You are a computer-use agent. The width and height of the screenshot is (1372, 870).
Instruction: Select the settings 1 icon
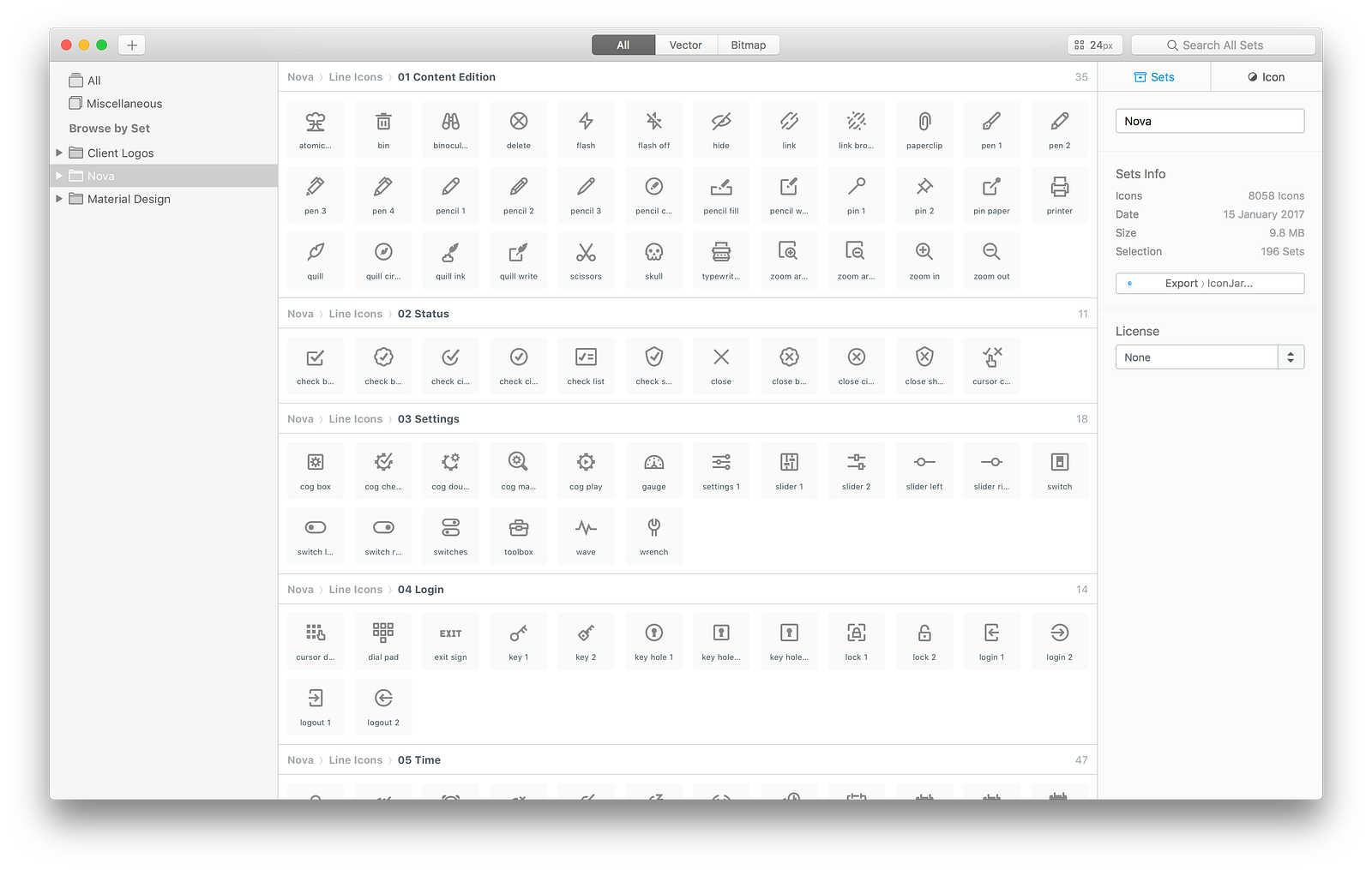coord(721,471)
